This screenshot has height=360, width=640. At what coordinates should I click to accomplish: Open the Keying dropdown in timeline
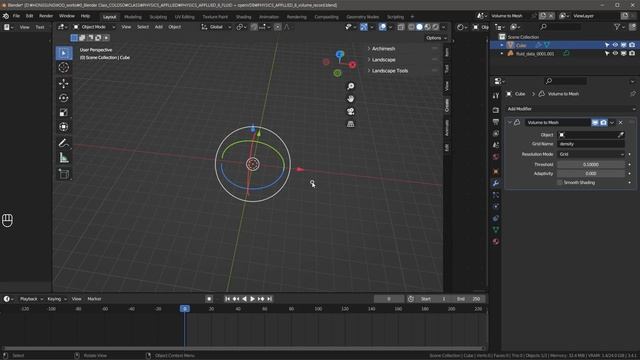click(x=56, y=299)
